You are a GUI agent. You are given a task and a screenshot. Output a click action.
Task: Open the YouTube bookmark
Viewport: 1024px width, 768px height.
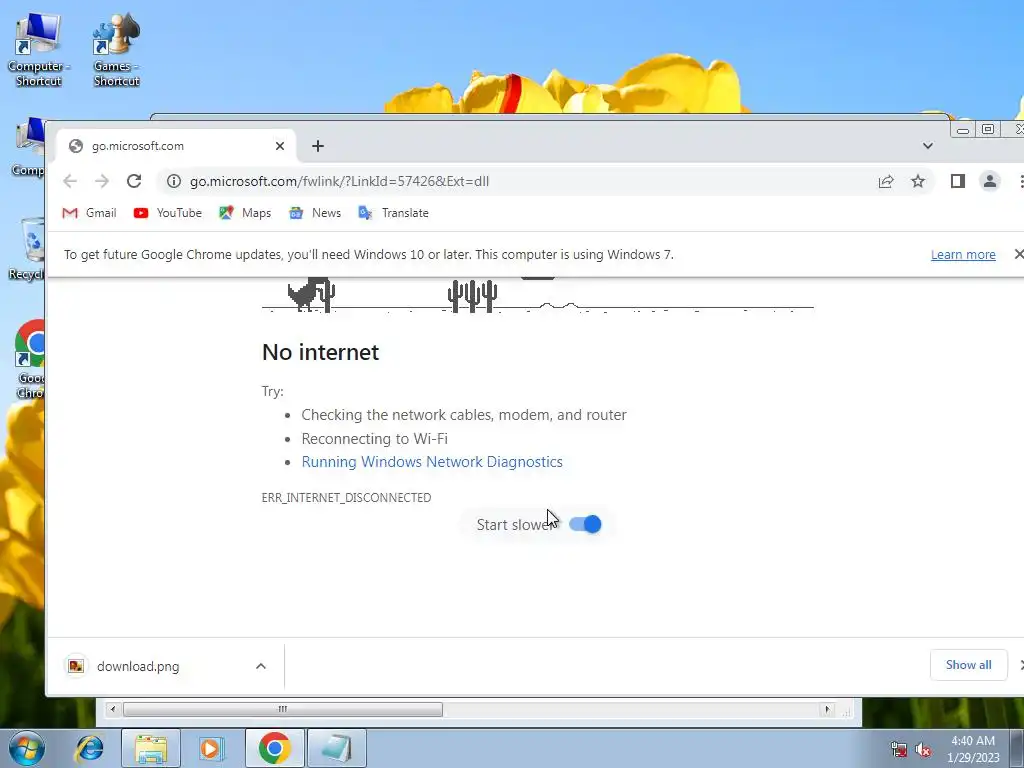point(168,213)
